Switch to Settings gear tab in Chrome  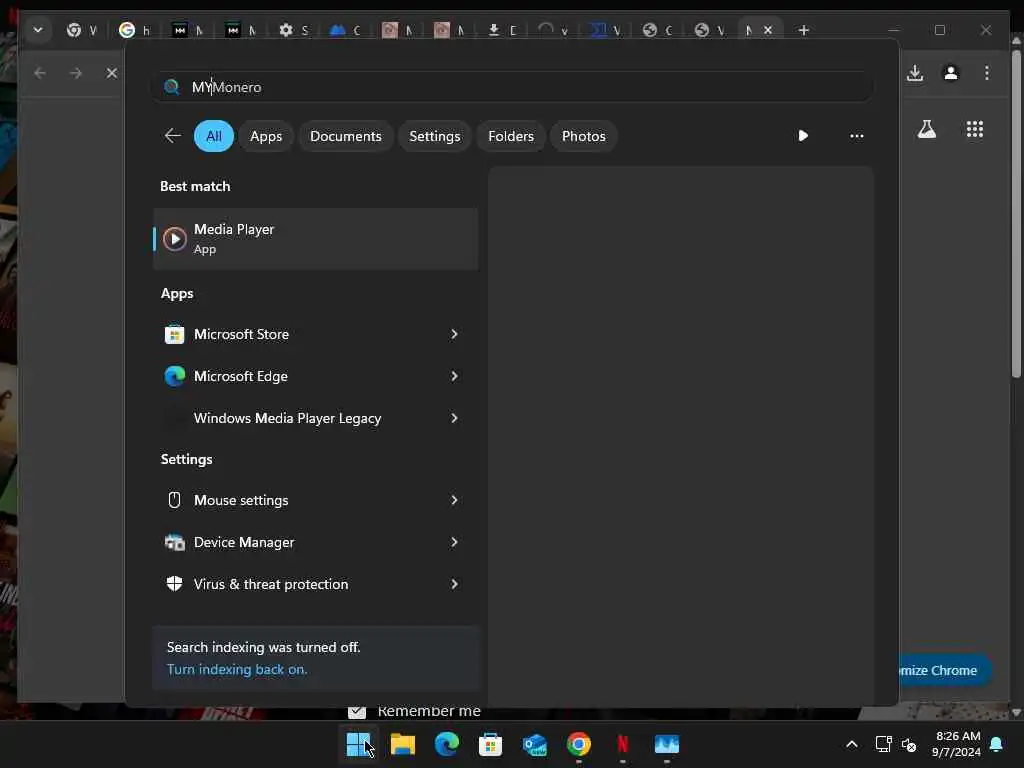pos(294,30)
